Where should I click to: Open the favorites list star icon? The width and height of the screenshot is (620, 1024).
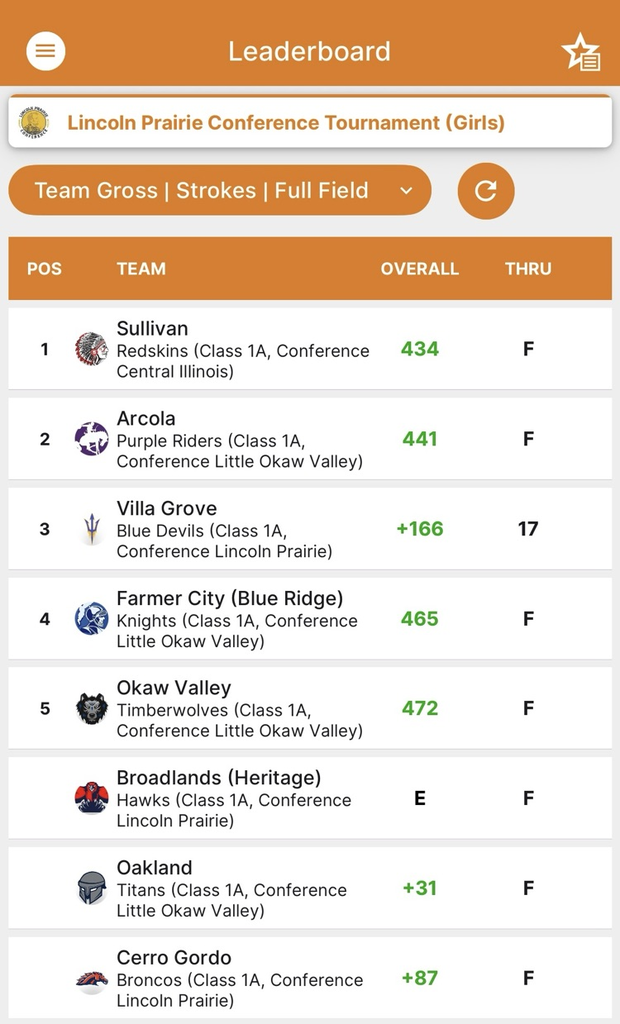581,52
